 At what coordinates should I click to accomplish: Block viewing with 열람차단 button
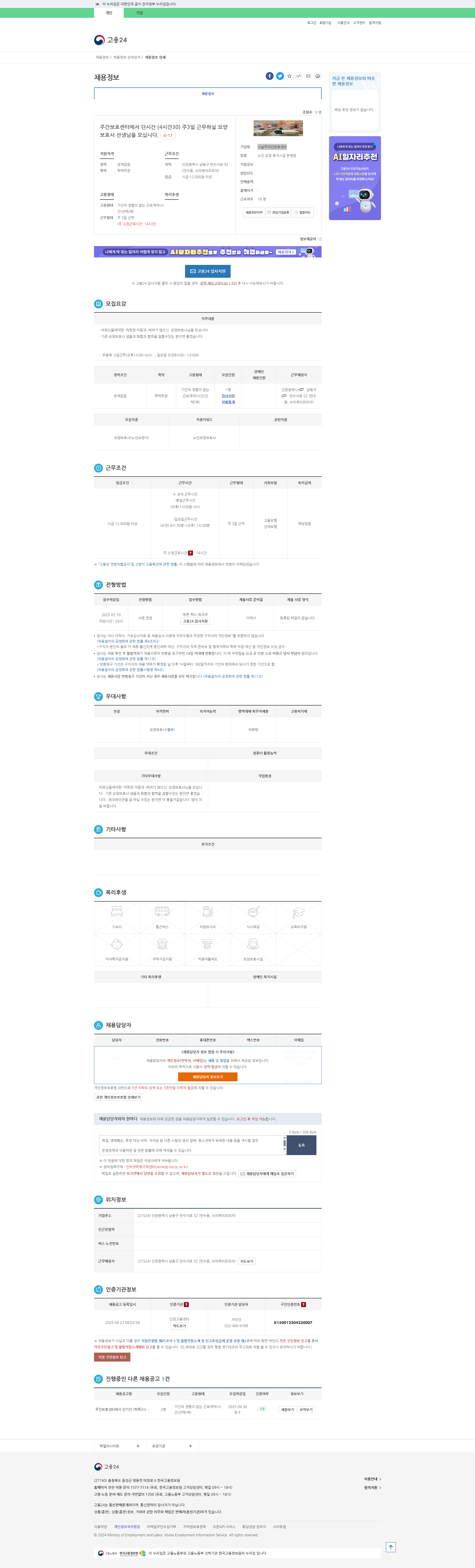coord(302,212)
